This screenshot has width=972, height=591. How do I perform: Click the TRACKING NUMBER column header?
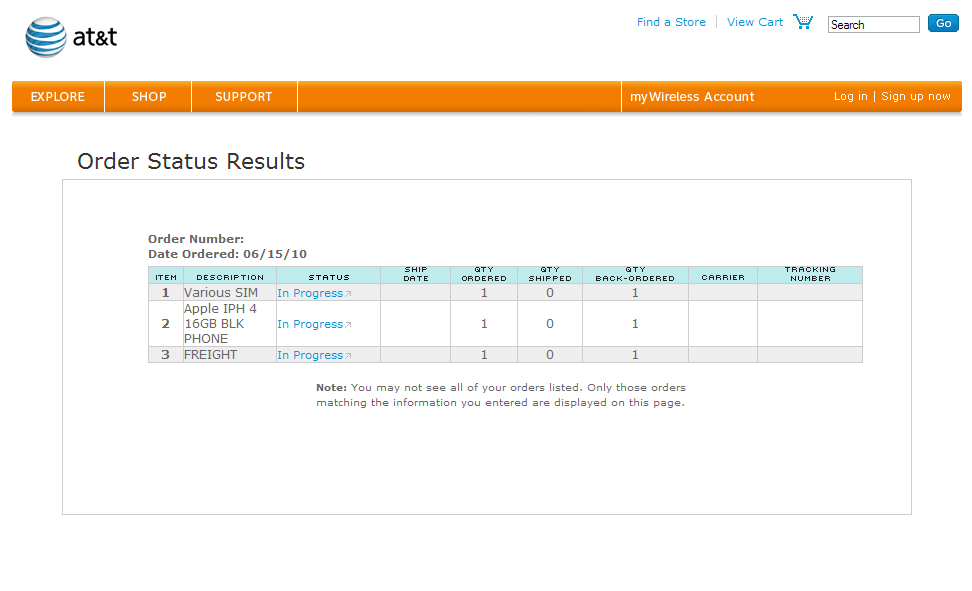click(x=810, y=275)
